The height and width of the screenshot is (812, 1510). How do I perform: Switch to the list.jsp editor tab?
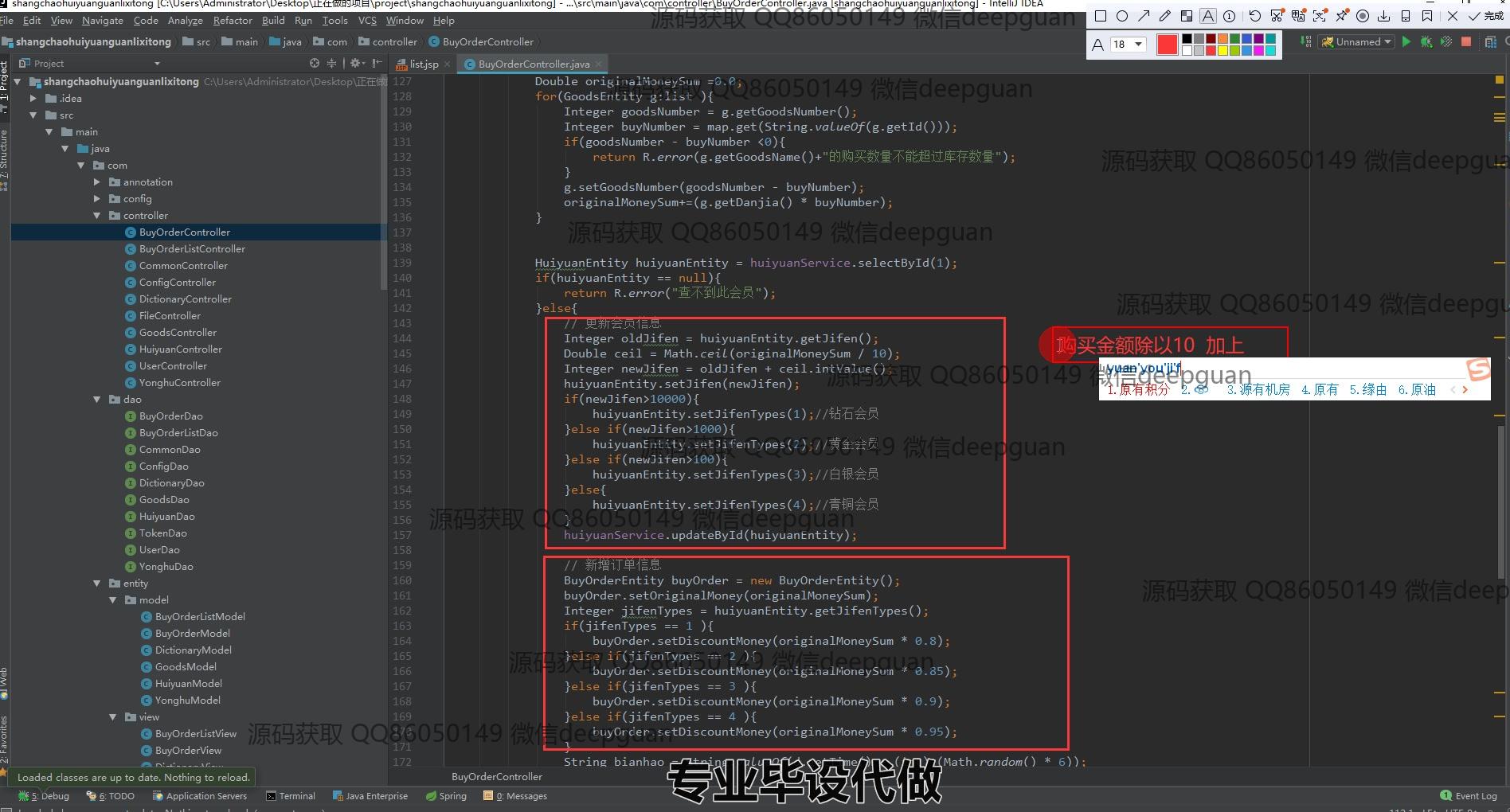click(x=423, y=64)
